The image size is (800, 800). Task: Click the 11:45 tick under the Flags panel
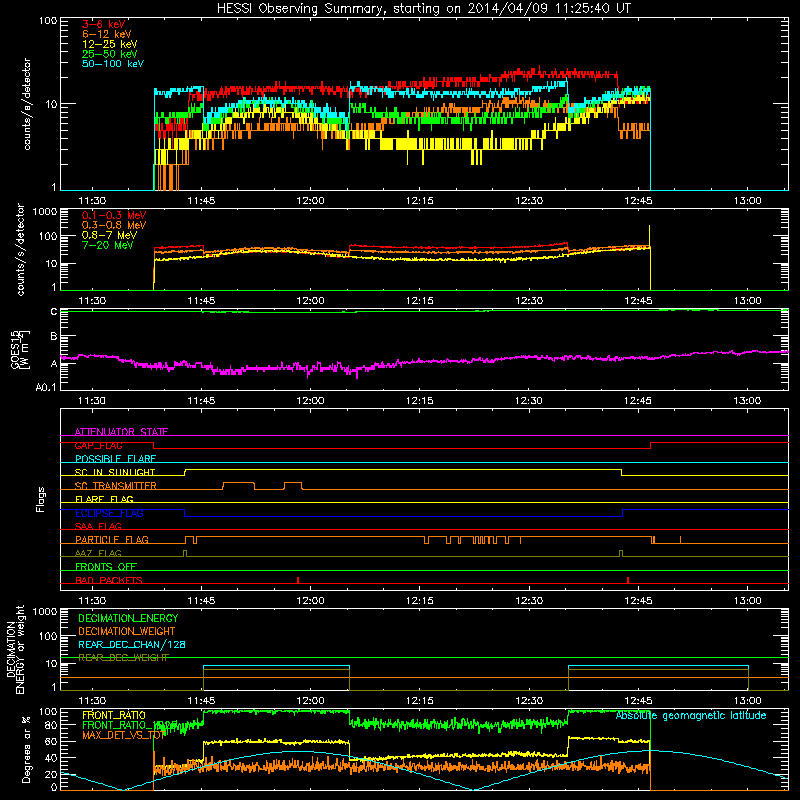point(201,601)
